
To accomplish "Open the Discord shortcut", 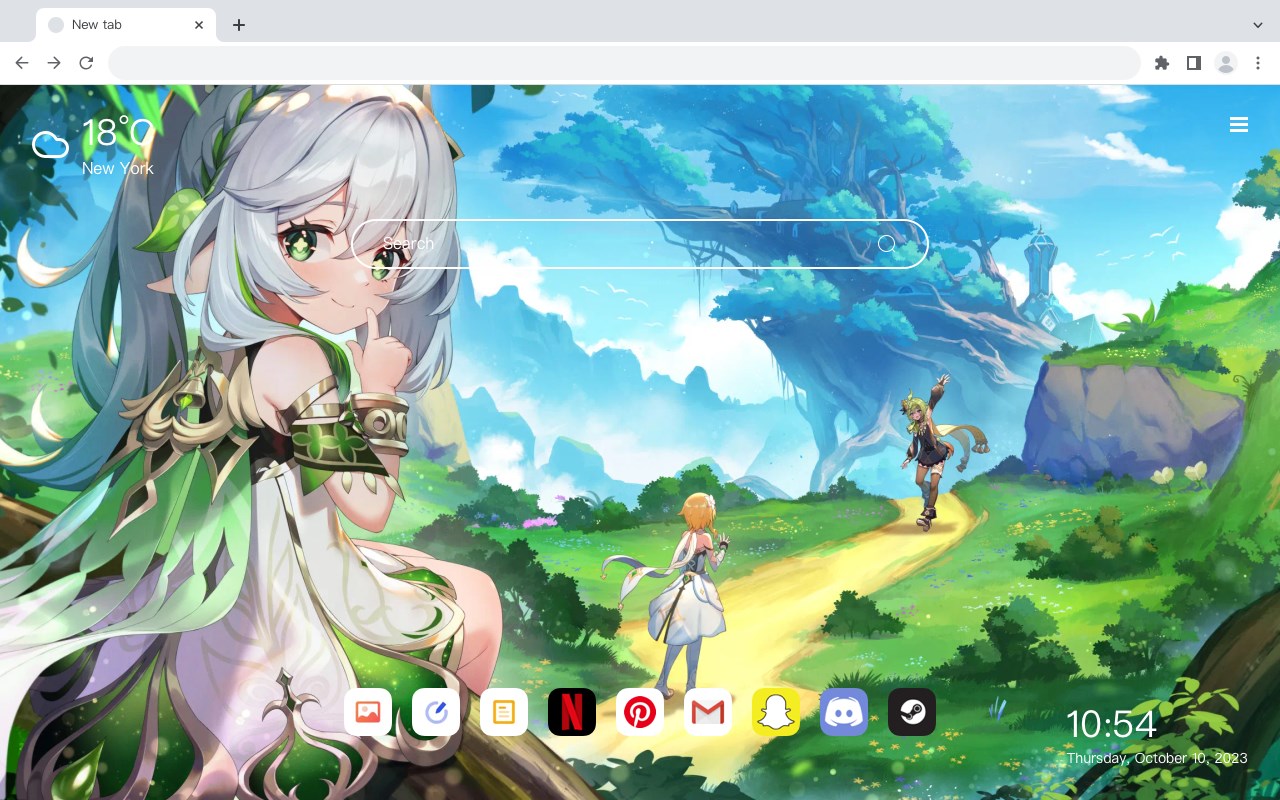I will tap(844, 712).
